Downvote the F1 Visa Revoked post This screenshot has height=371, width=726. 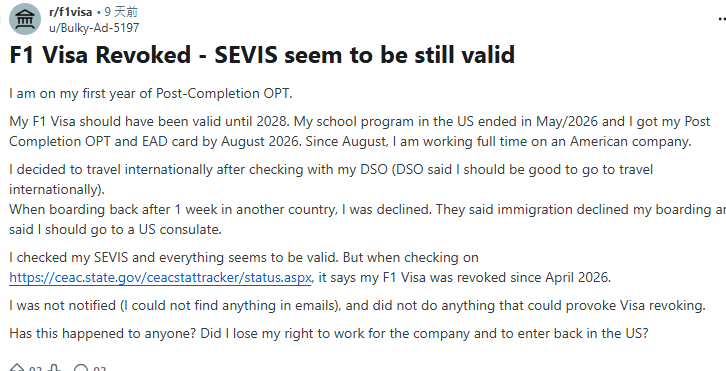coord(54,369)
